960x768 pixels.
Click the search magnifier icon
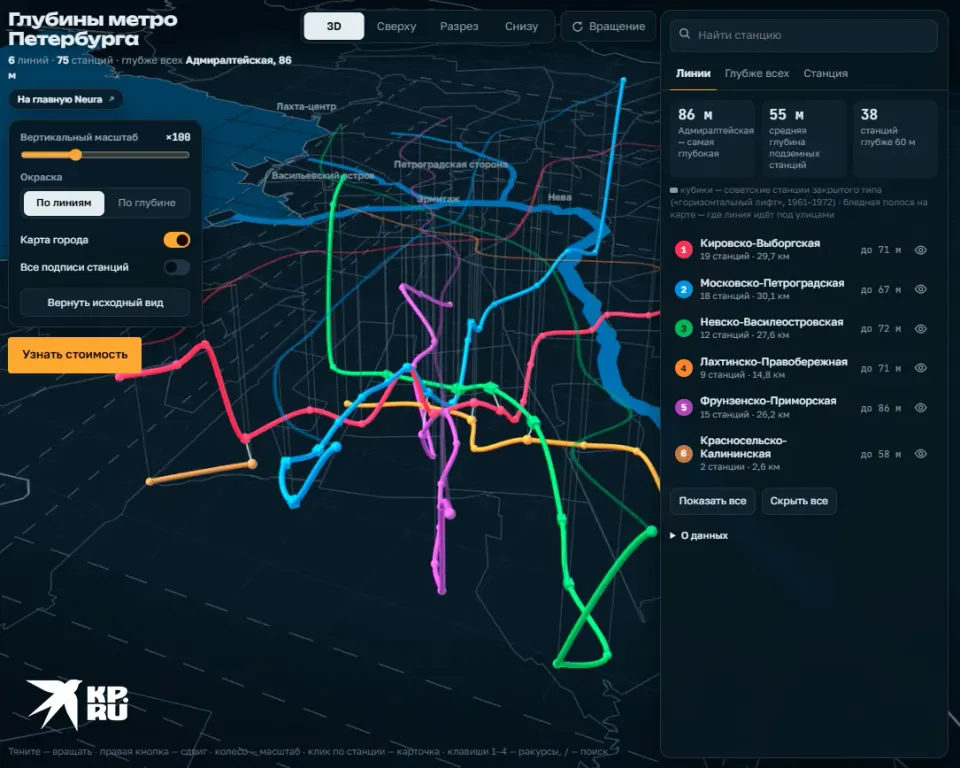click(684, 34)
